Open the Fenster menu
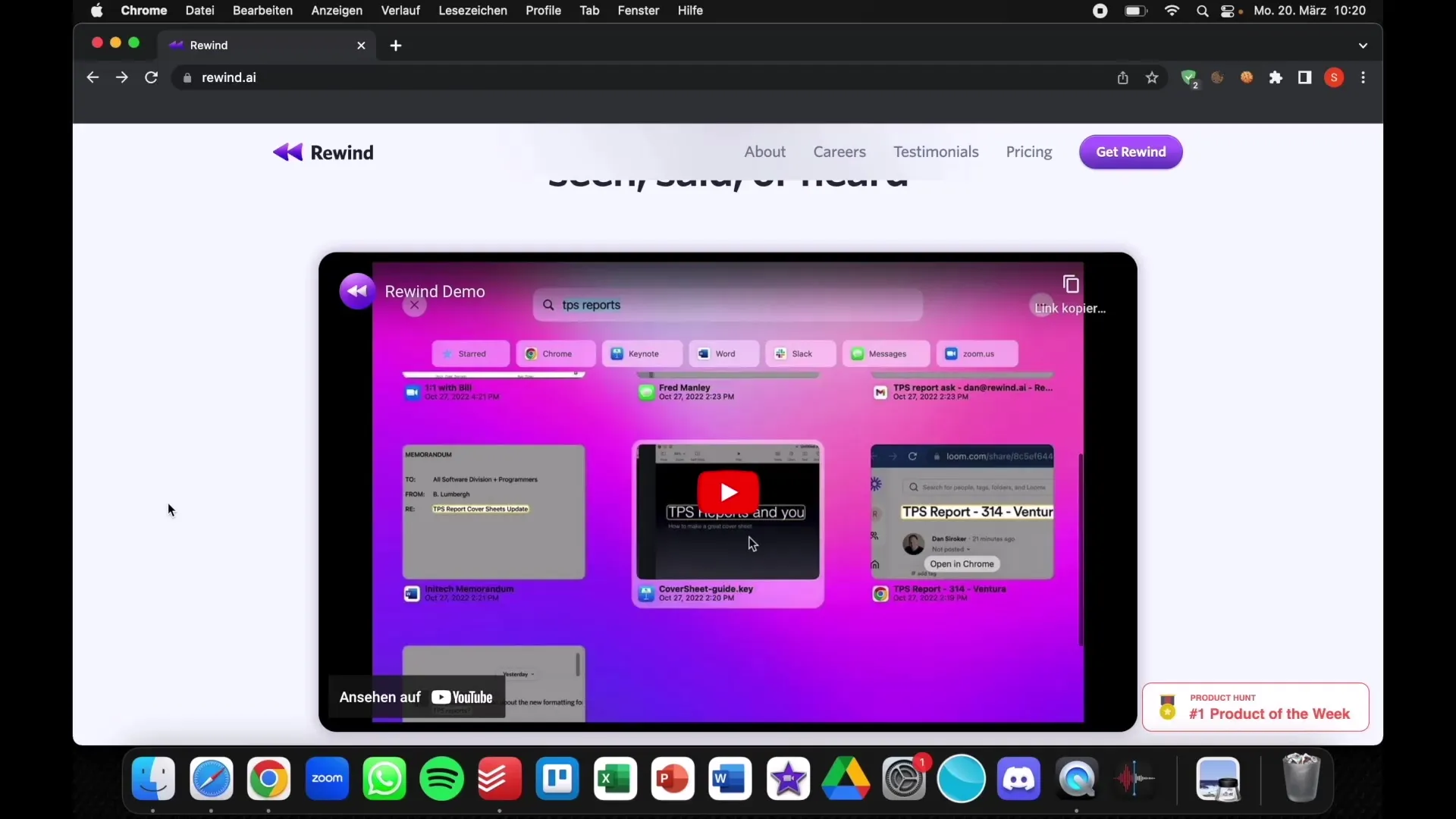1456x819 pixels. coord(639,11)
